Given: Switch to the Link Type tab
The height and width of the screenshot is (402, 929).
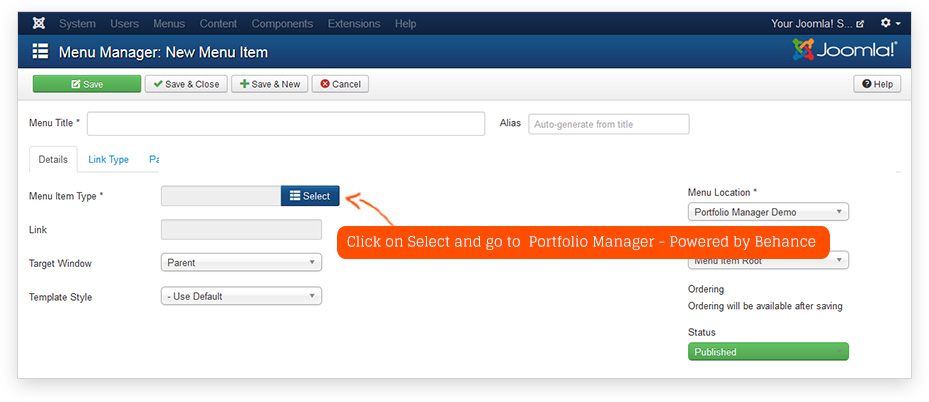Looking at the screenshot, I should pos(108,159).
